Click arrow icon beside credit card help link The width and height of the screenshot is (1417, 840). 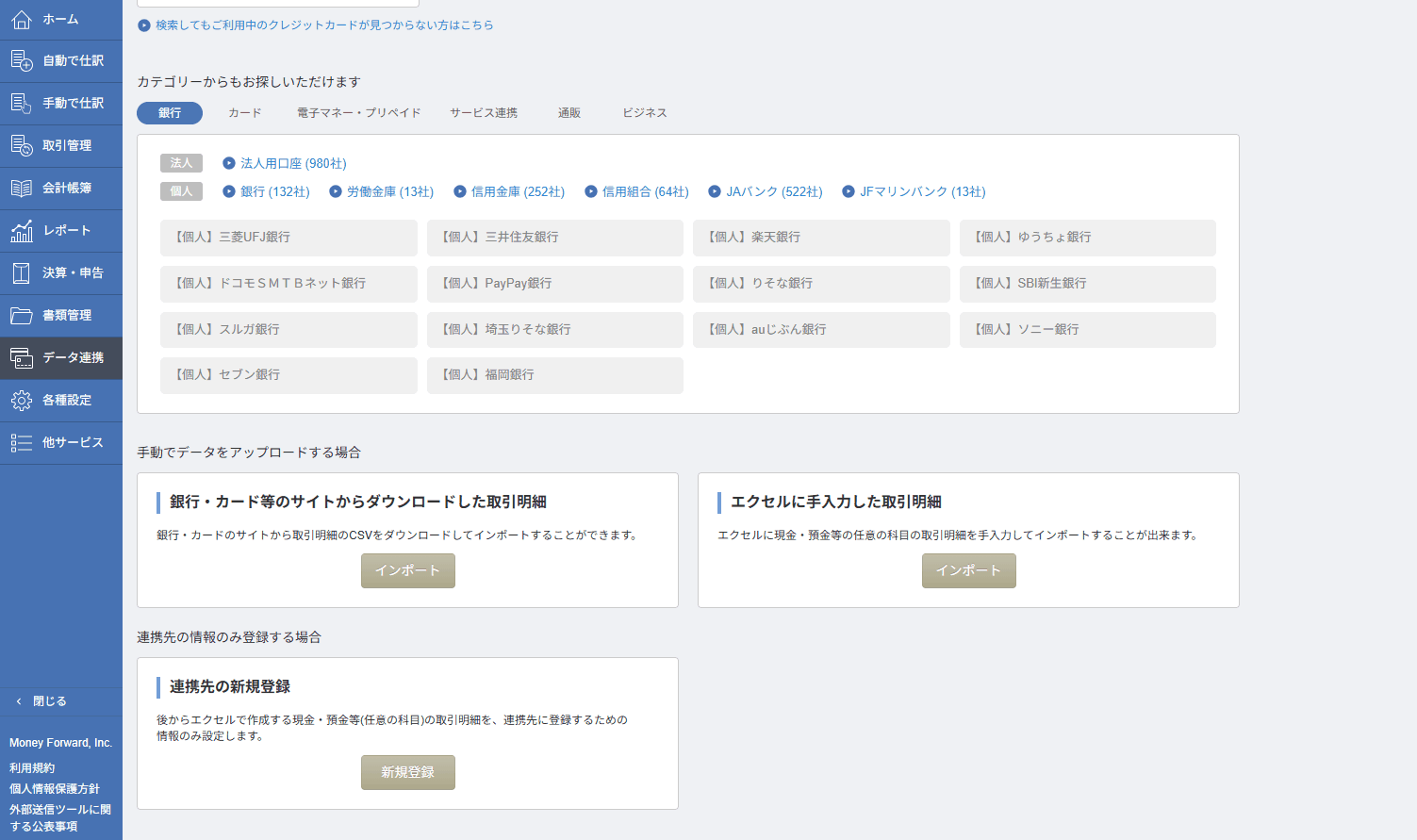point(144,25)
